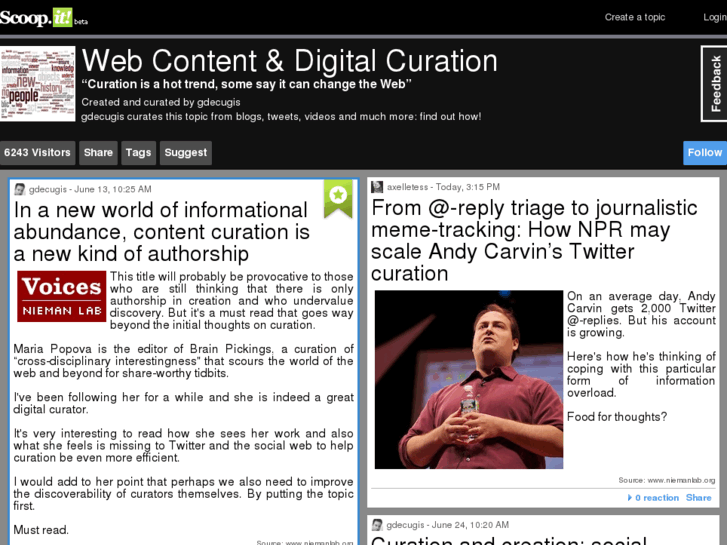Open the Curation and creation article title

[509, 540]
